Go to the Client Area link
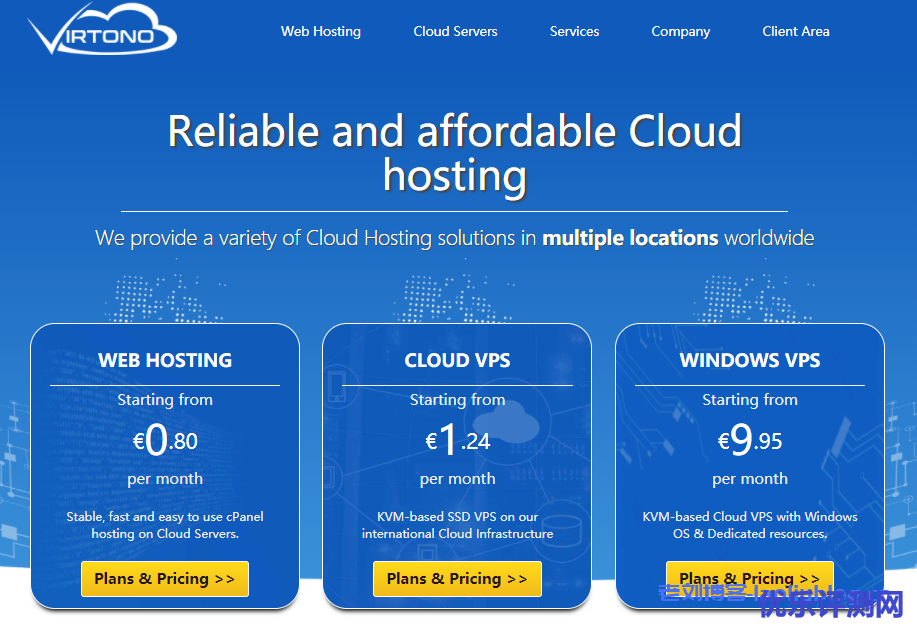Viewport: 917px width, 631px height. point(795,31)
